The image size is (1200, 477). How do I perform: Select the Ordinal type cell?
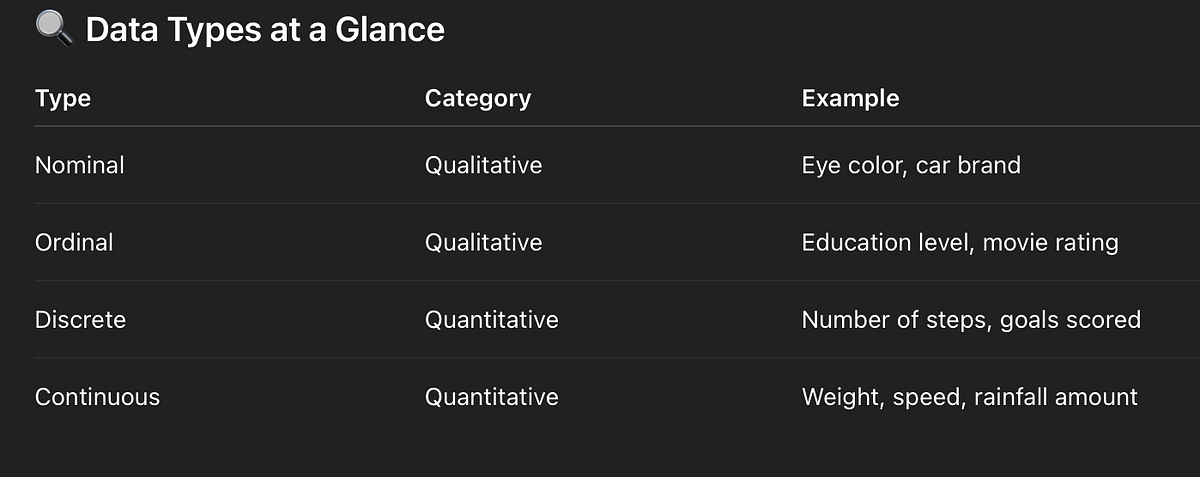(74, 242)
